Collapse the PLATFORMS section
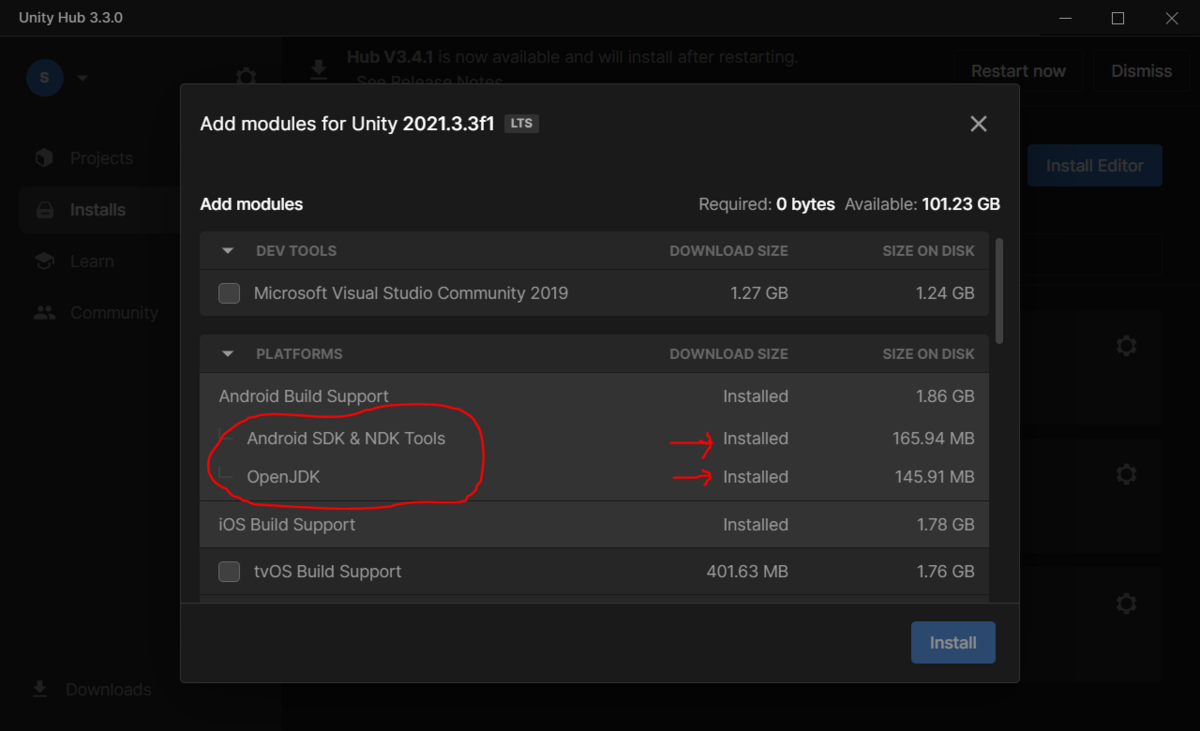1200x731 pixels. pyautogui.click(x=228, y=354)
